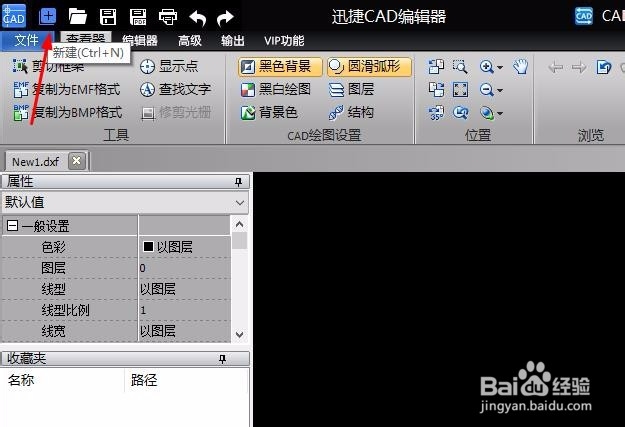Select the hand pan tool
625x427 pixels.
520,67
